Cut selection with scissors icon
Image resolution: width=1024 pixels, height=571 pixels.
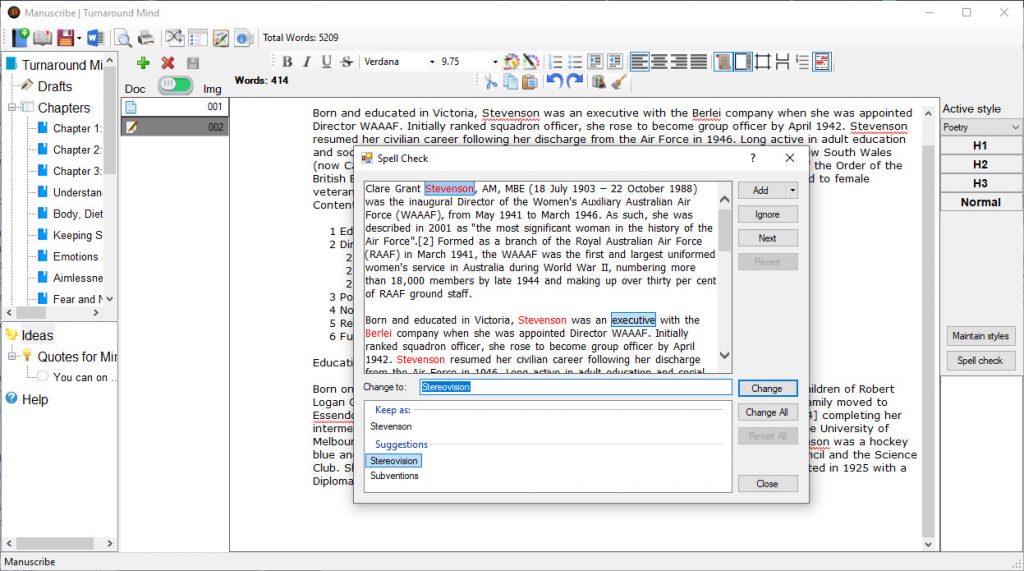point(490,82)
